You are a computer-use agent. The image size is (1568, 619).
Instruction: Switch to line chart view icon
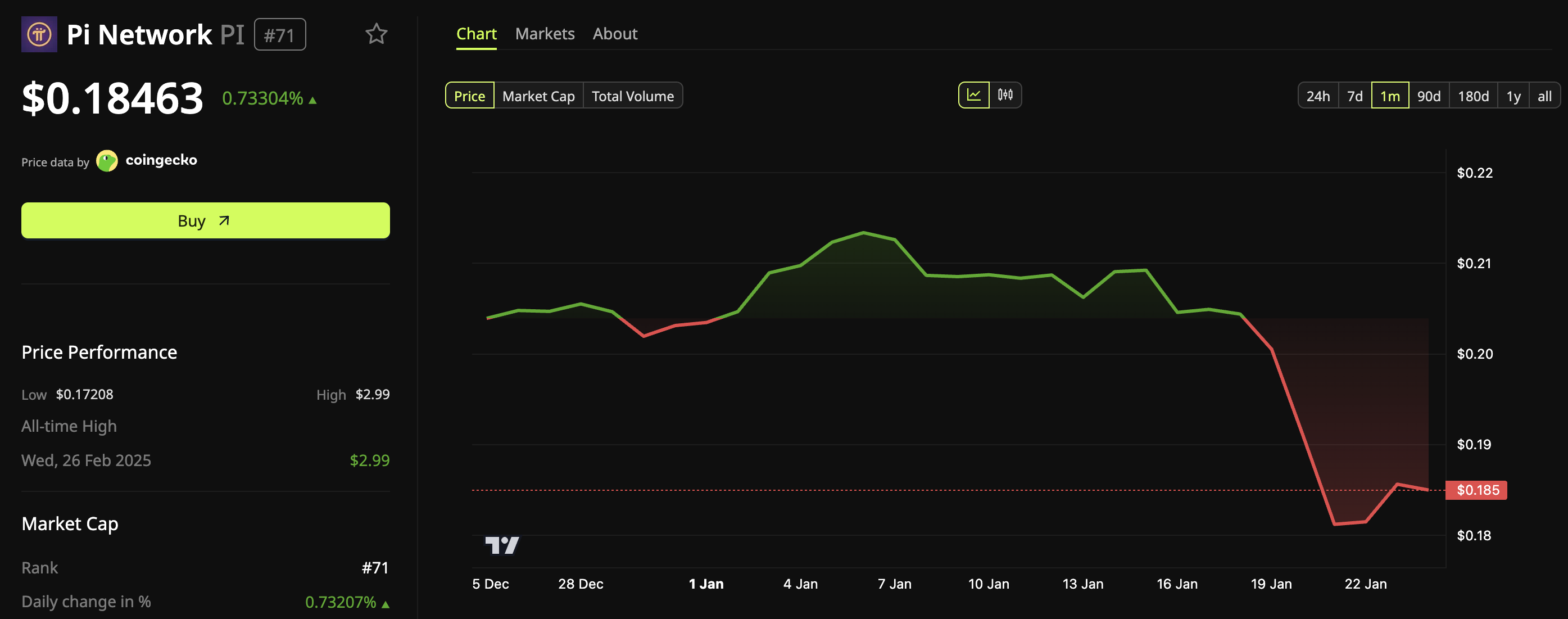tap(973, 96)
